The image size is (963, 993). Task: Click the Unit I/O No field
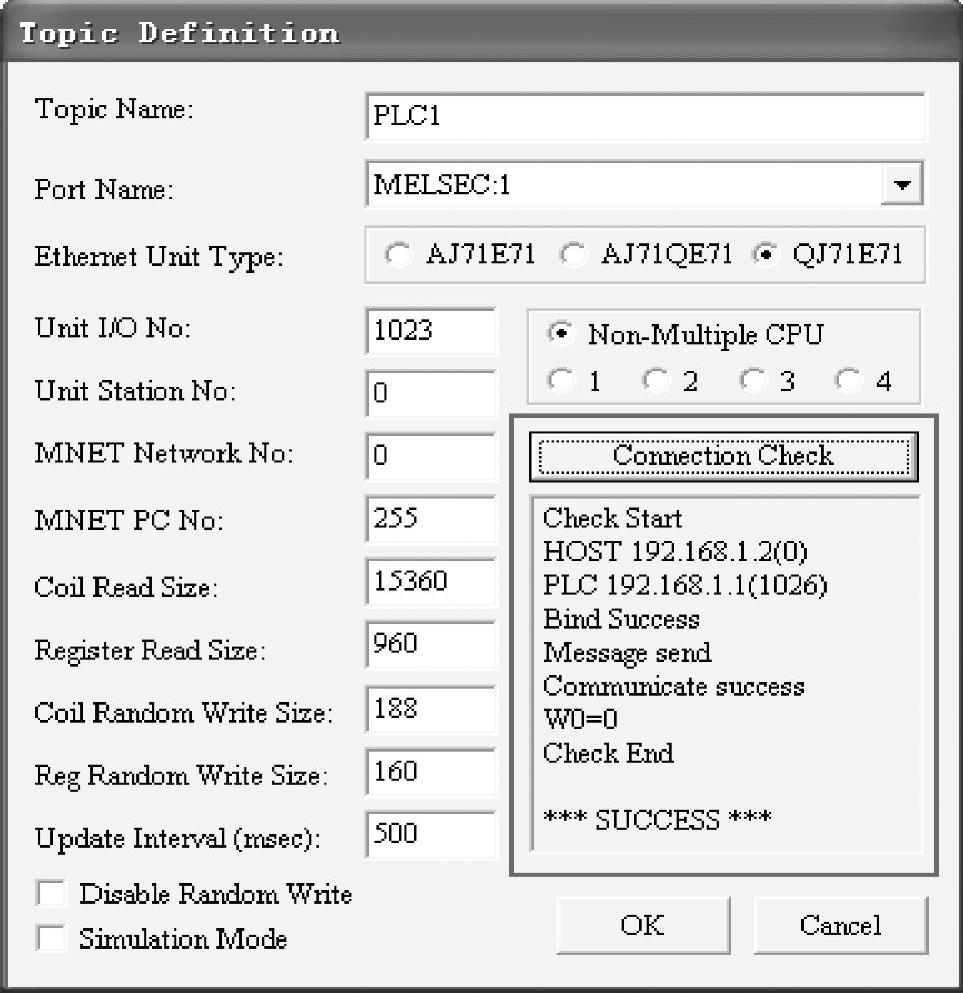coord(430,332)
